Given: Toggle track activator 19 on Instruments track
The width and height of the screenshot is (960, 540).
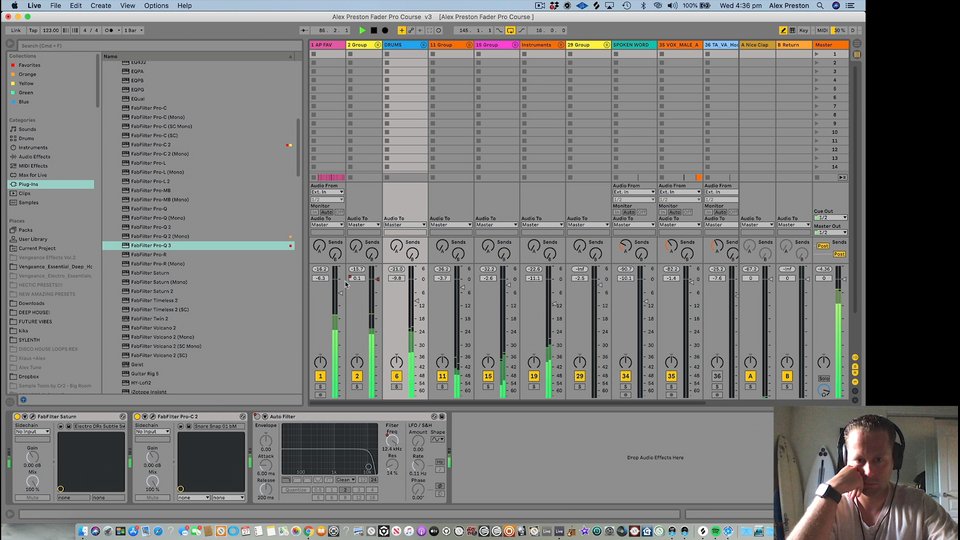Looking at the screenshot, I should (534, 376).
